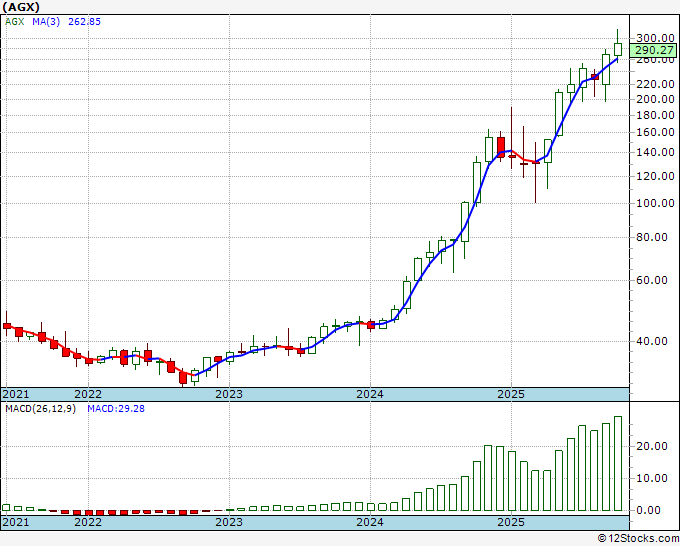The image size is (680, 546).
Task: Click the (AGX) ticker title
Action: click(24, 6)
